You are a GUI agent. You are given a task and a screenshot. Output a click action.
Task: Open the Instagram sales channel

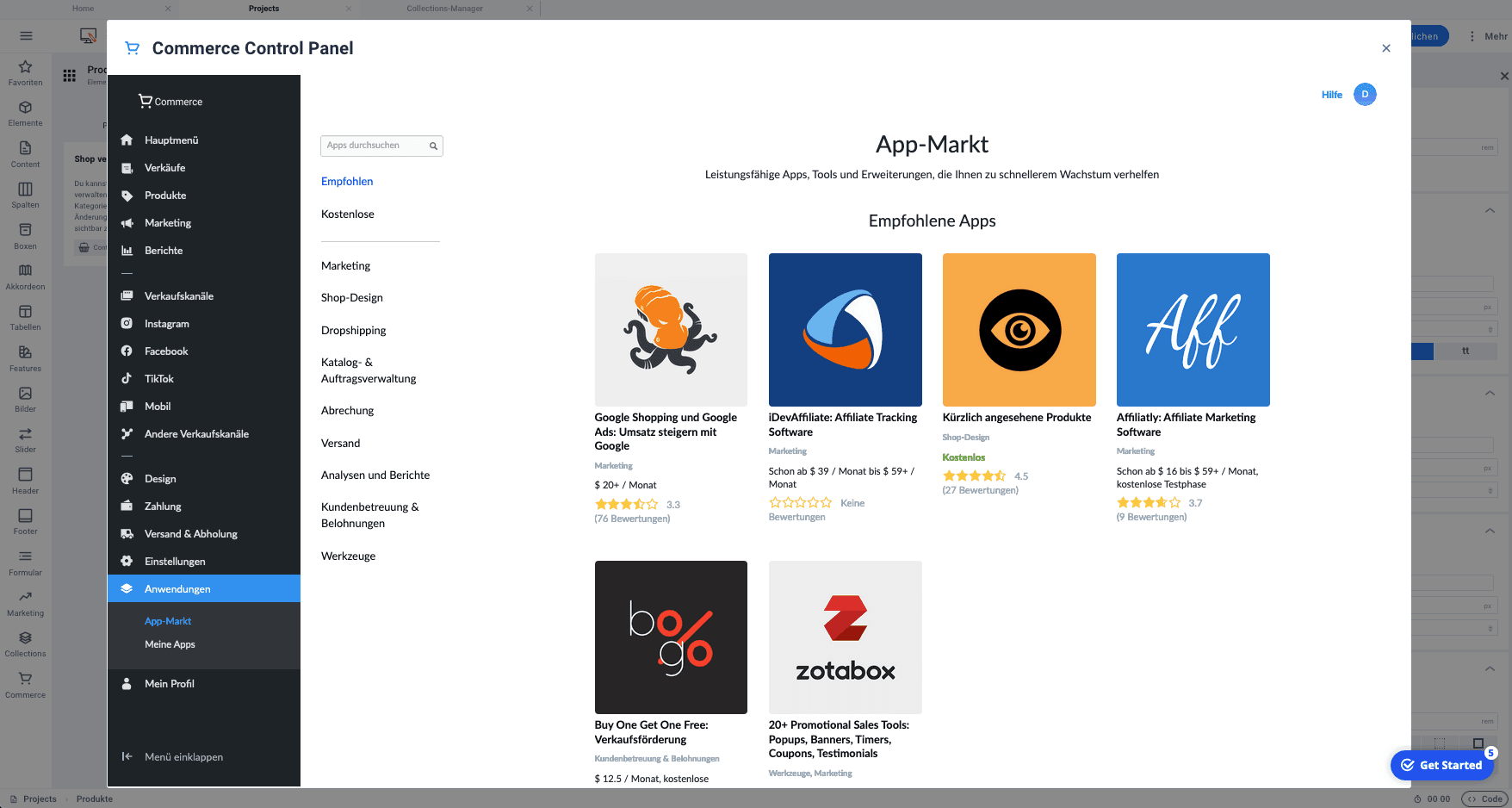pyautogui.click(x=166, y=323)
